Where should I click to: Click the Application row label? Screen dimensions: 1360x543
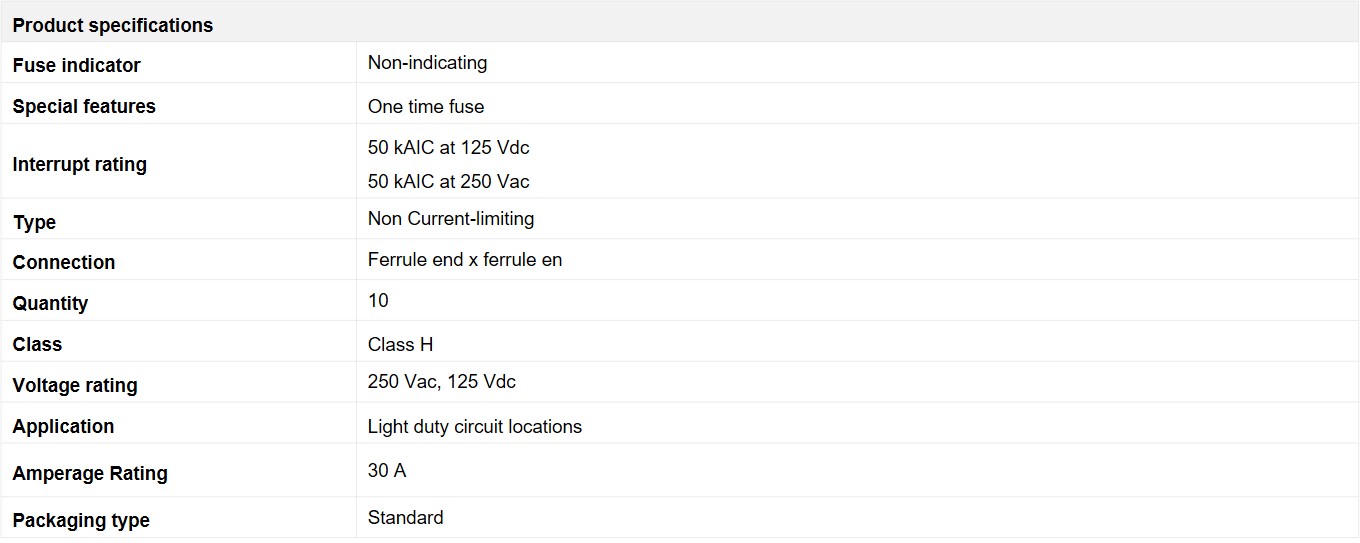63,426
